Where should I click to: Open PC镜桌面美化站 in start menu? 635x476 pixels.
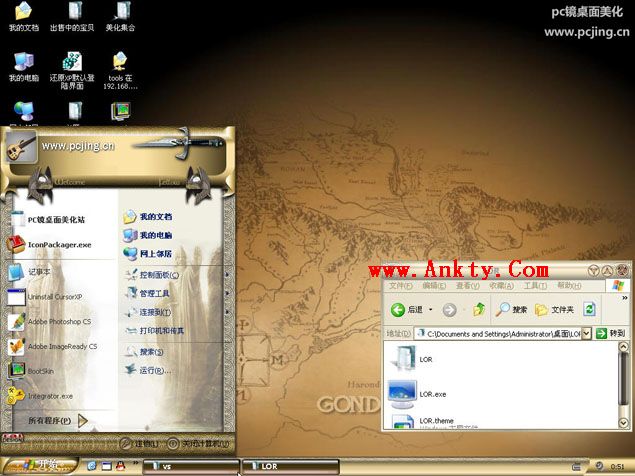pyautogui.click(x=49, y=220)
